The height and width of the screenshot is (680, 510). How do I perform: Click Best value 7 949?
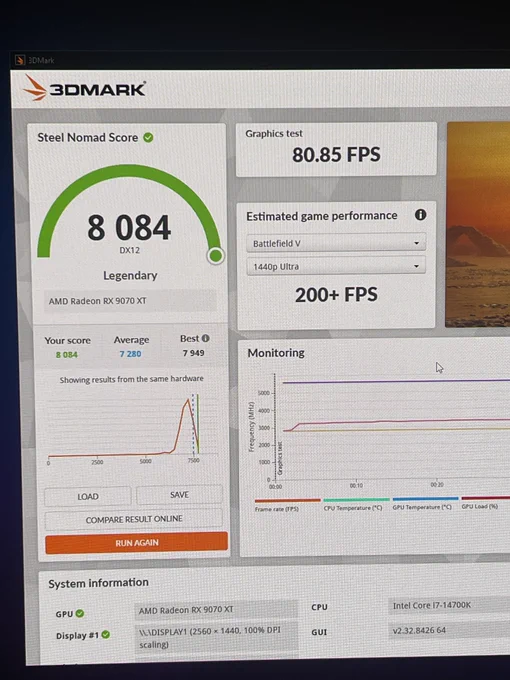click(x=193, y=353)
